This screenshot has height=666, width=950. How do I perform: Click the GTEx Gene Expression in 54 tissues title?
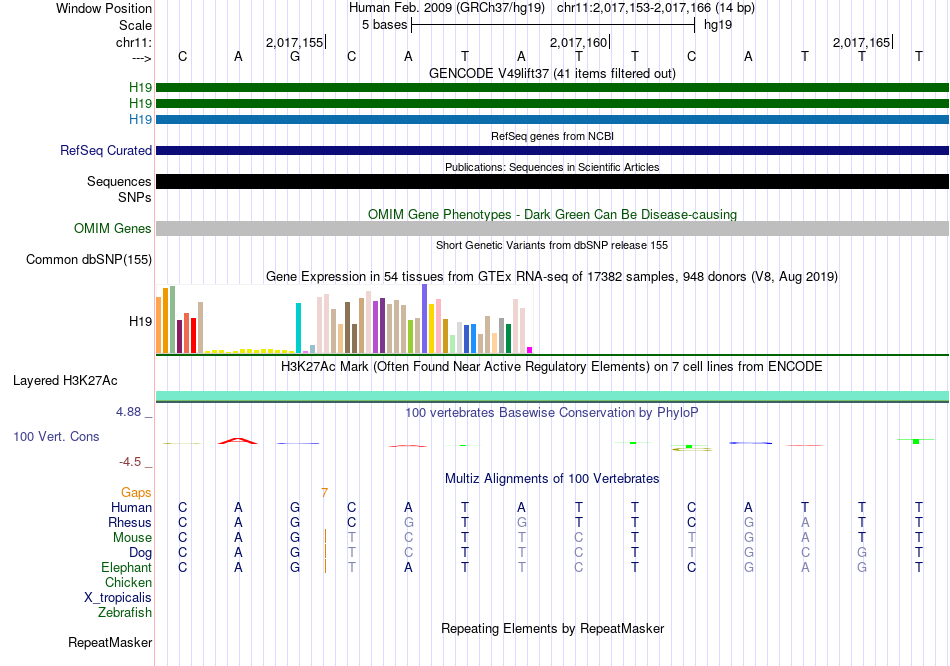point(552,277)
